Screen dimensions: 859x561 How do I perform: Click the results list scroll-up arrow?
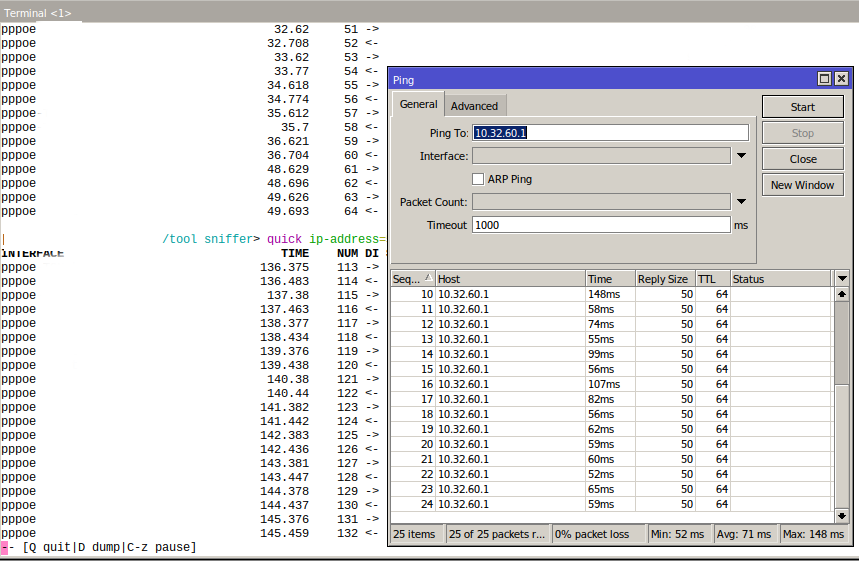[841, 295]
